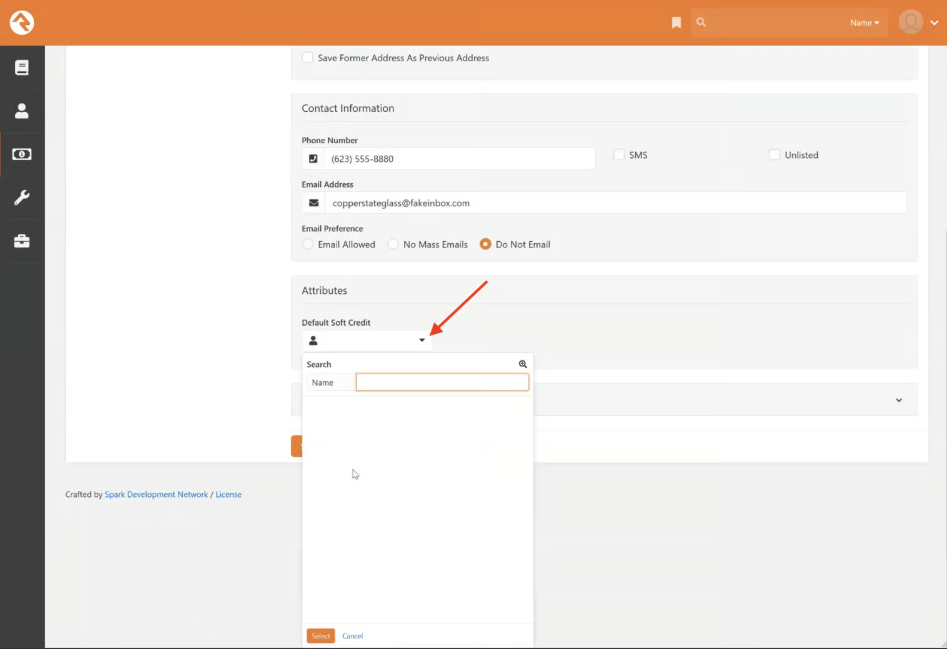Click the search magnifier in person picker
This screenshot has width=947, height=649.
click(x=522, y=365)
